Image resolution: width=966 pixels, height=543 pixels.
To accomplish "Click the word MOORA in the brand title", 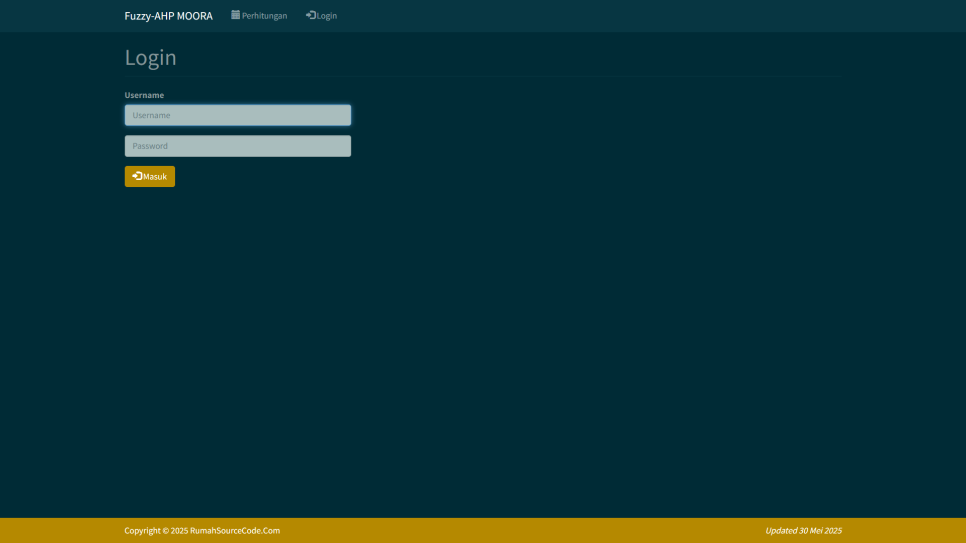I will click(x=195, y=16).
